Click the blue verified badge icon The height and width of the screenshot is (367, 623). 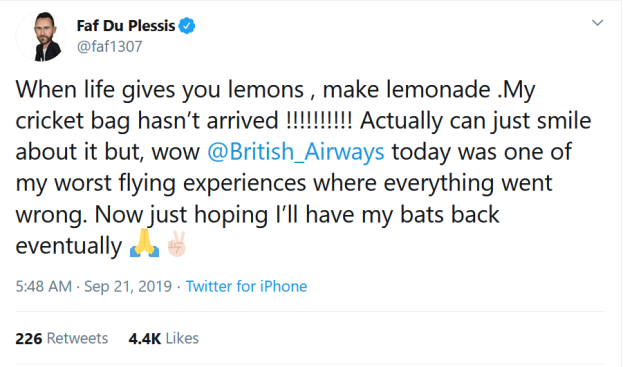pyautogui.click(x=186, y=26)
